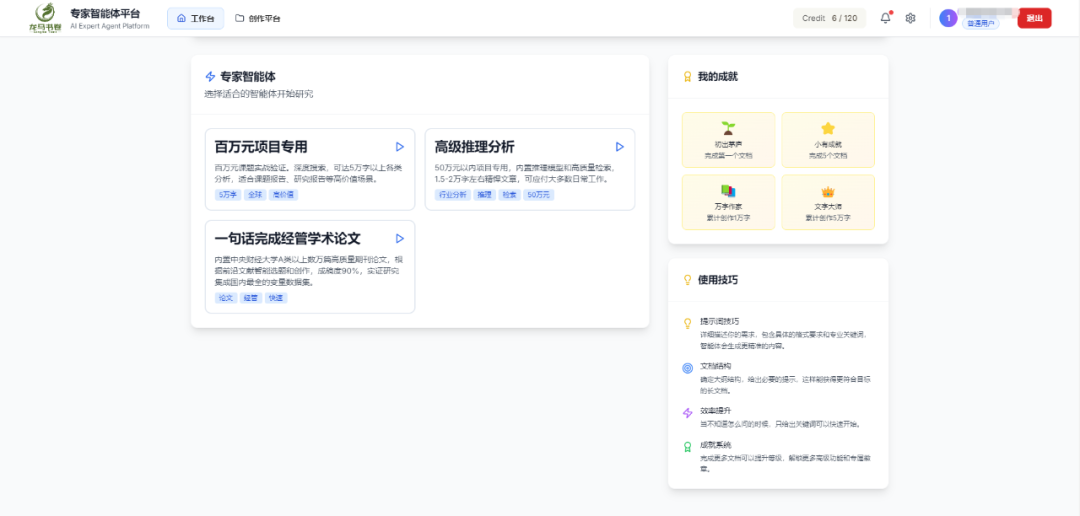
Task: Click the 经管 tag
Action: coord(250,298)
